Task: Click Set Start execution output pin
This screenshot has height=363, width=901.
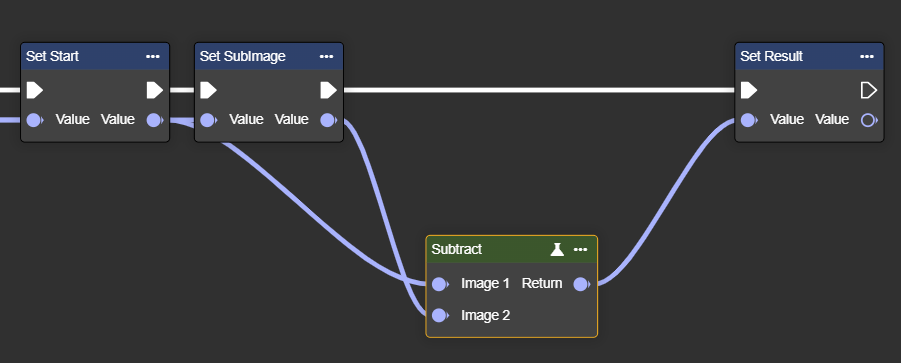Action: [x=155, y=90]
